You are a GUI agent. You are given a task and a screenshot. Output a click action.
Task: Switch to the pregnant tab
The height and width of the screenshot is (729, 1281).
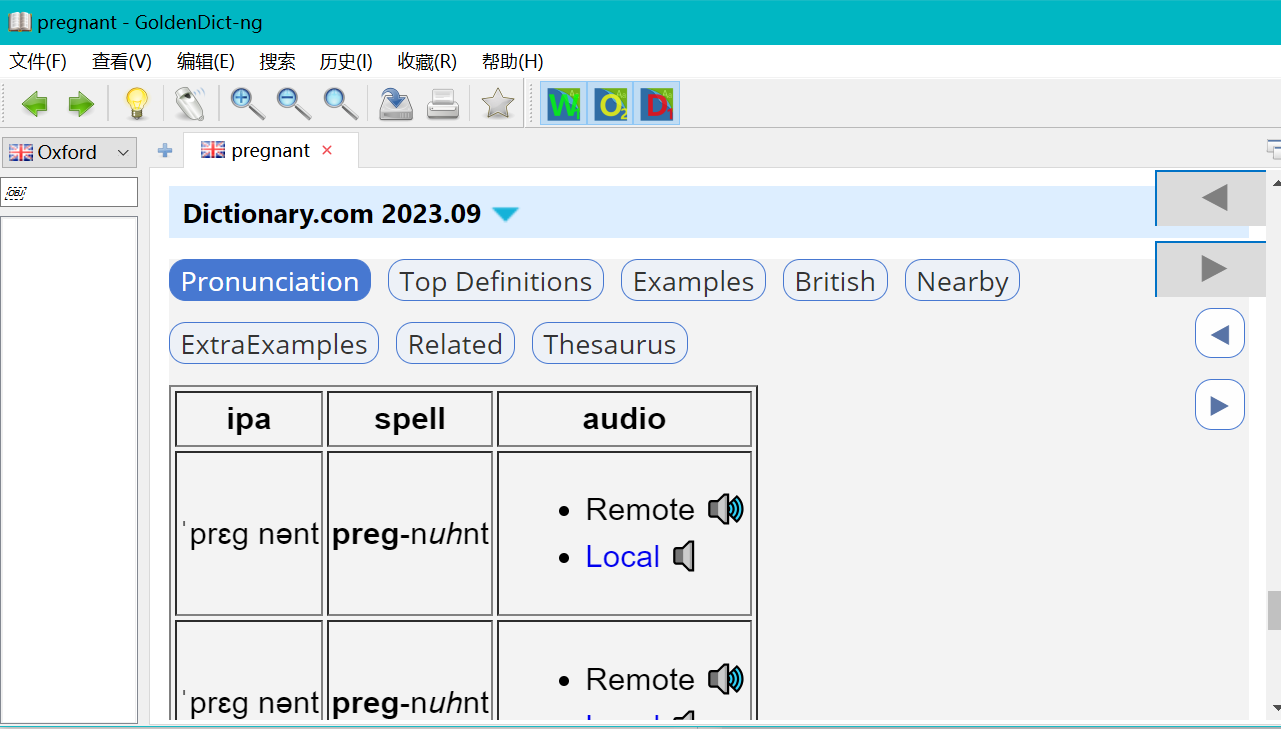coord(270,151)
